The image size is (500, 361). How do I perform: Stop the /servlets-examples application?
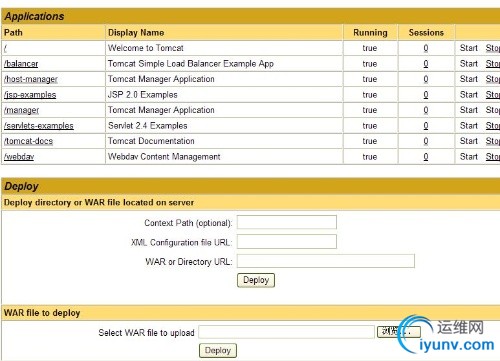(x=493, y=126)
